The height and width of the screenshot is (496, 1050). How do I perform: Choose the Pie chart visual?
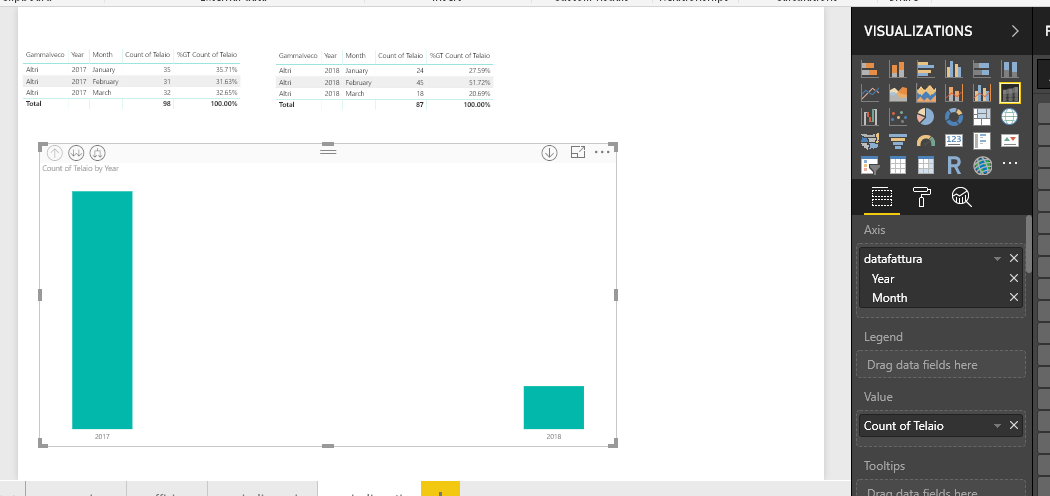(925, 117)
